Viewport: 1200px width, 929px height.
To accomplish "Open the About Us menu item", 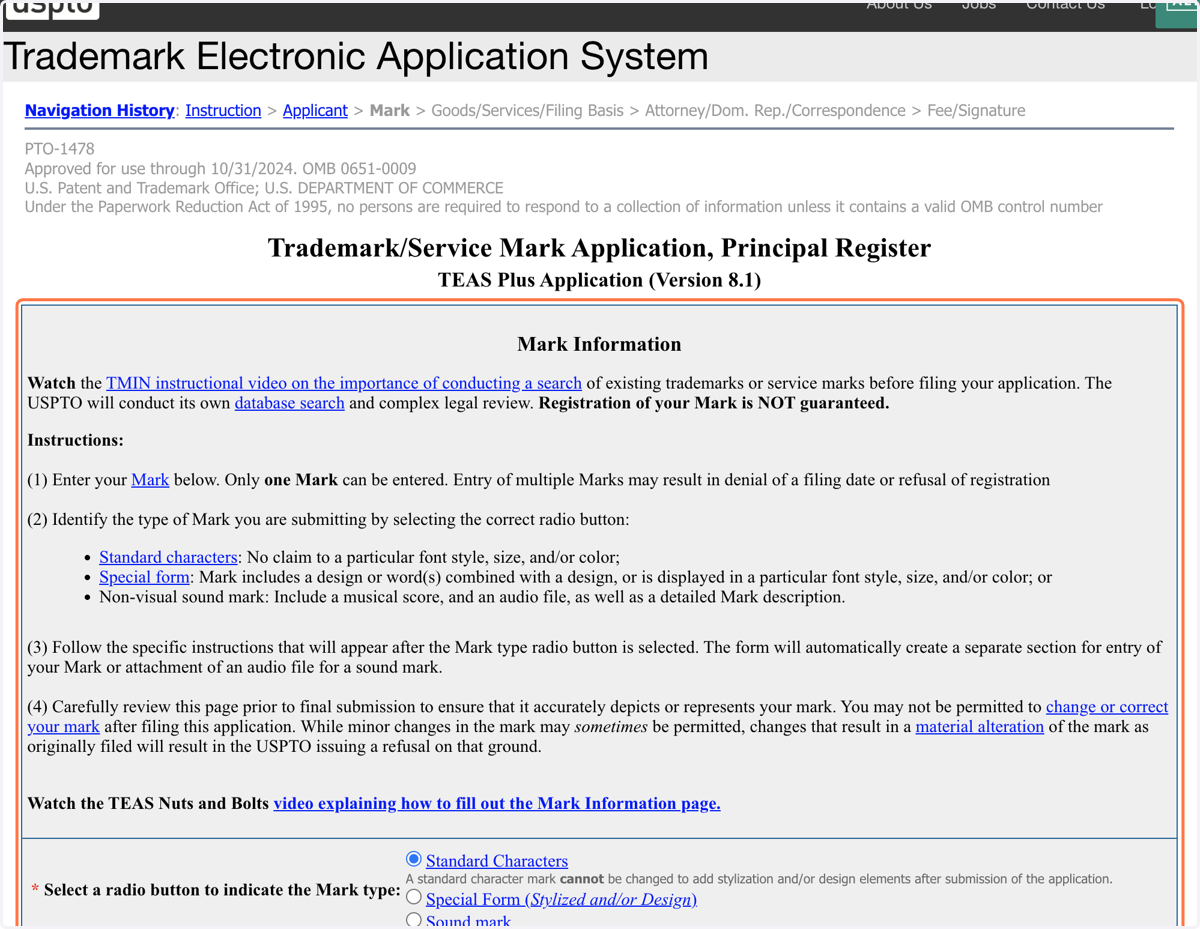I will tap(899, 6).
